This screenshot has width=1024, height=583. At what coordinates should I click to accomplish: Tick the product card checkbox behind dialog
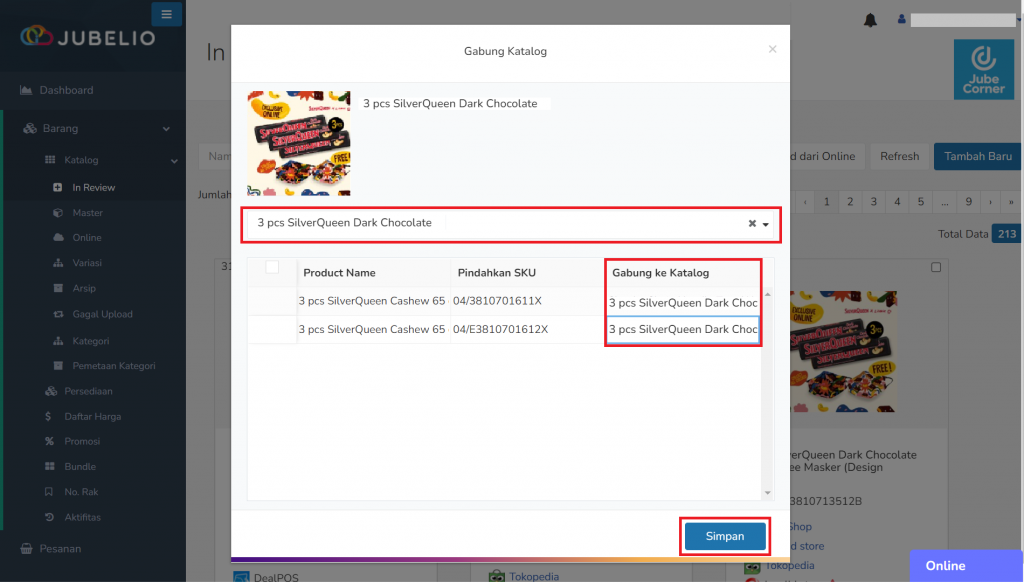(x=936, y=267)
